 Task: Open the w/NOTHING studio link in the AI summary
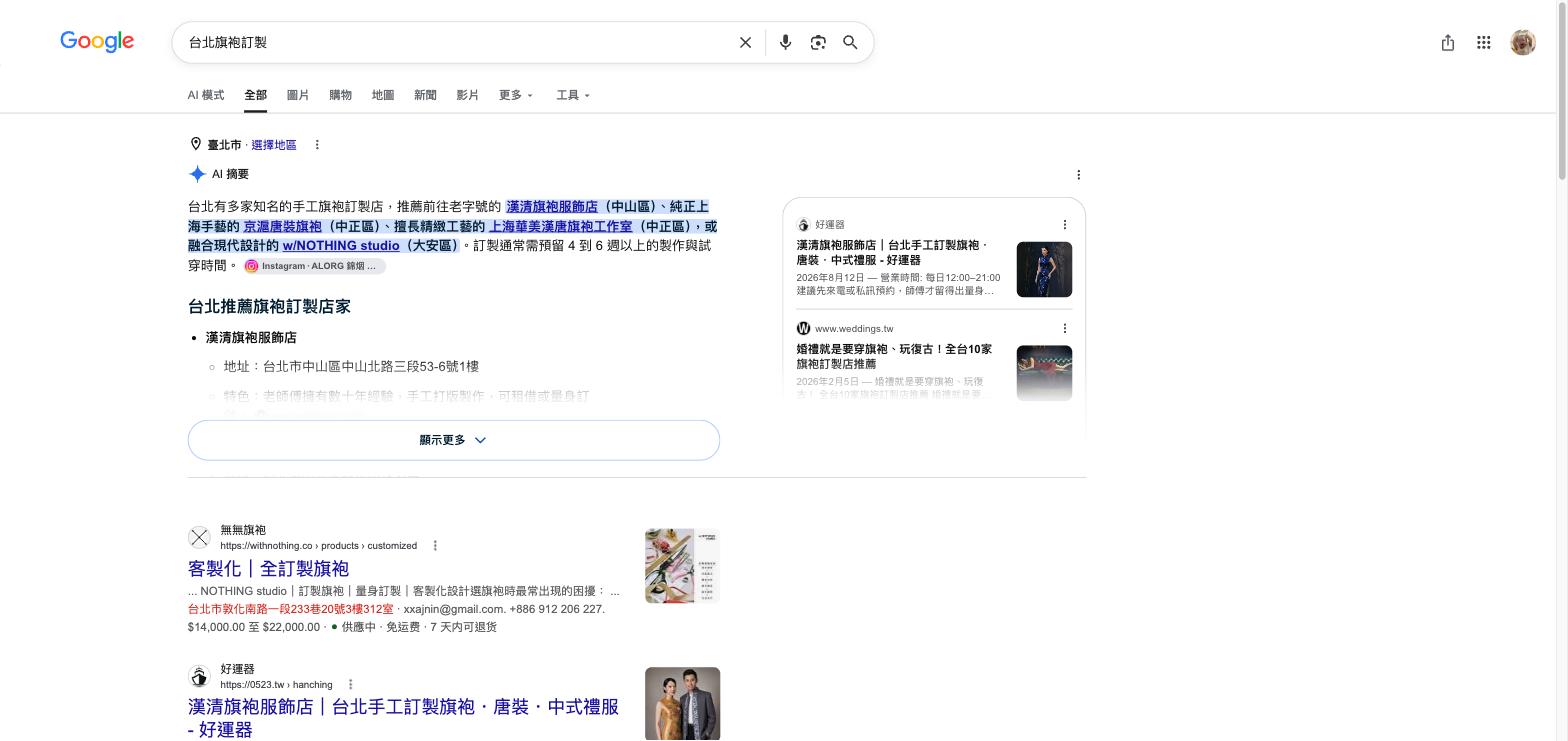pos(341,245)
